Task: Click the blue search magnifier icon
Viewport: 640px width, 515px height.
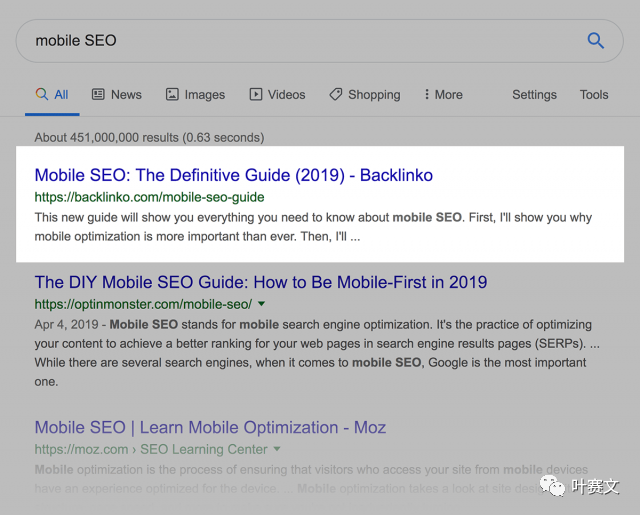Action: 595,41
